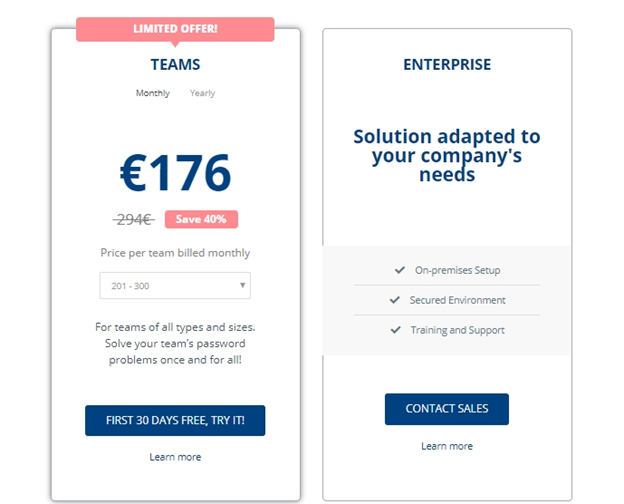Click the €176 price text
Image resolution: width=624 pixels, height=504 pixels.
175,173
